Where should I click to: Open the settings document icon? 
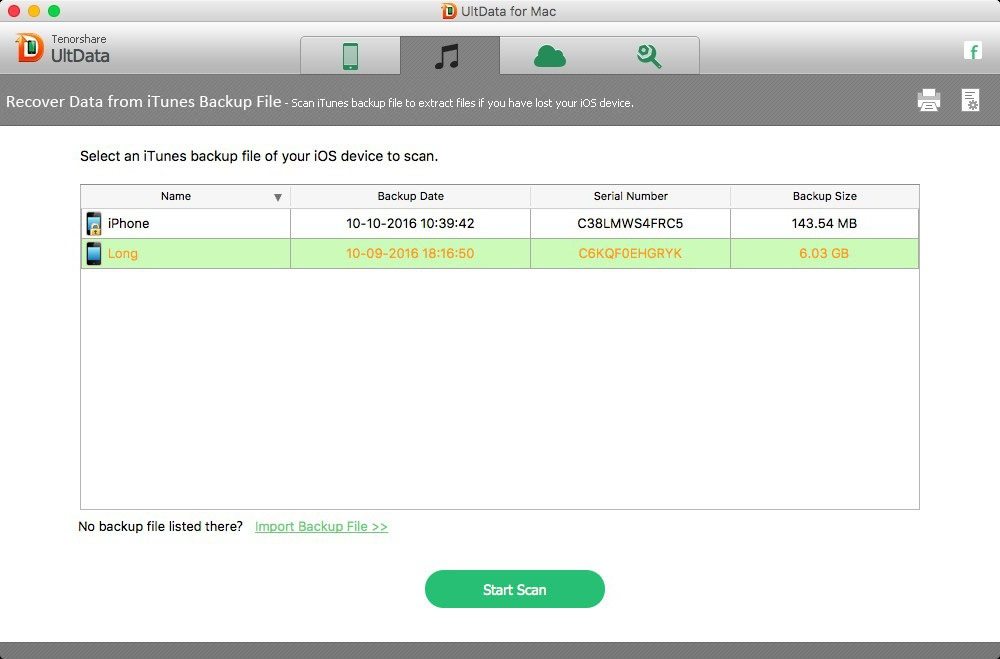tap(970, 100)
